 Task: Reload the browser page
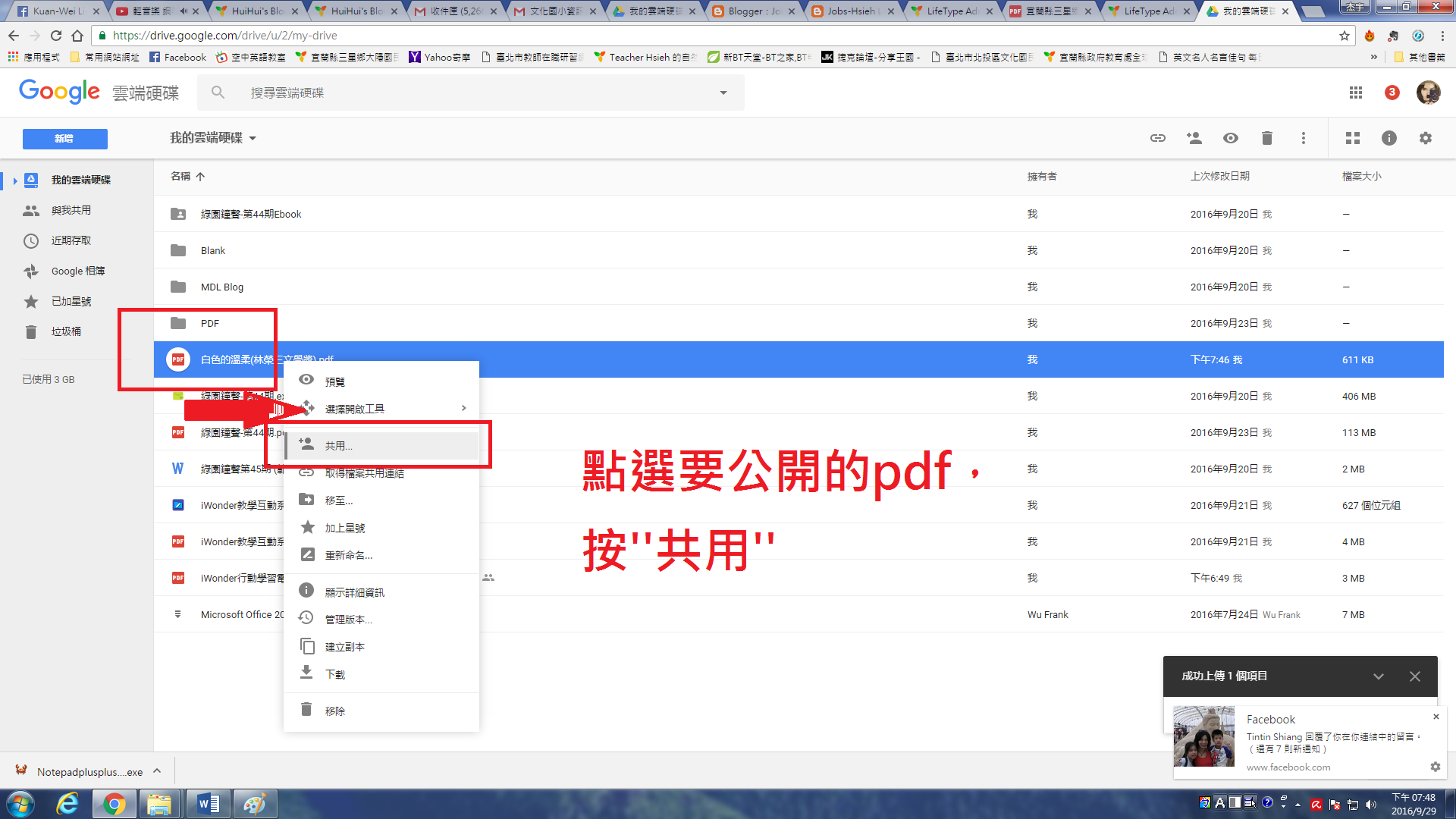click(56, 36)
